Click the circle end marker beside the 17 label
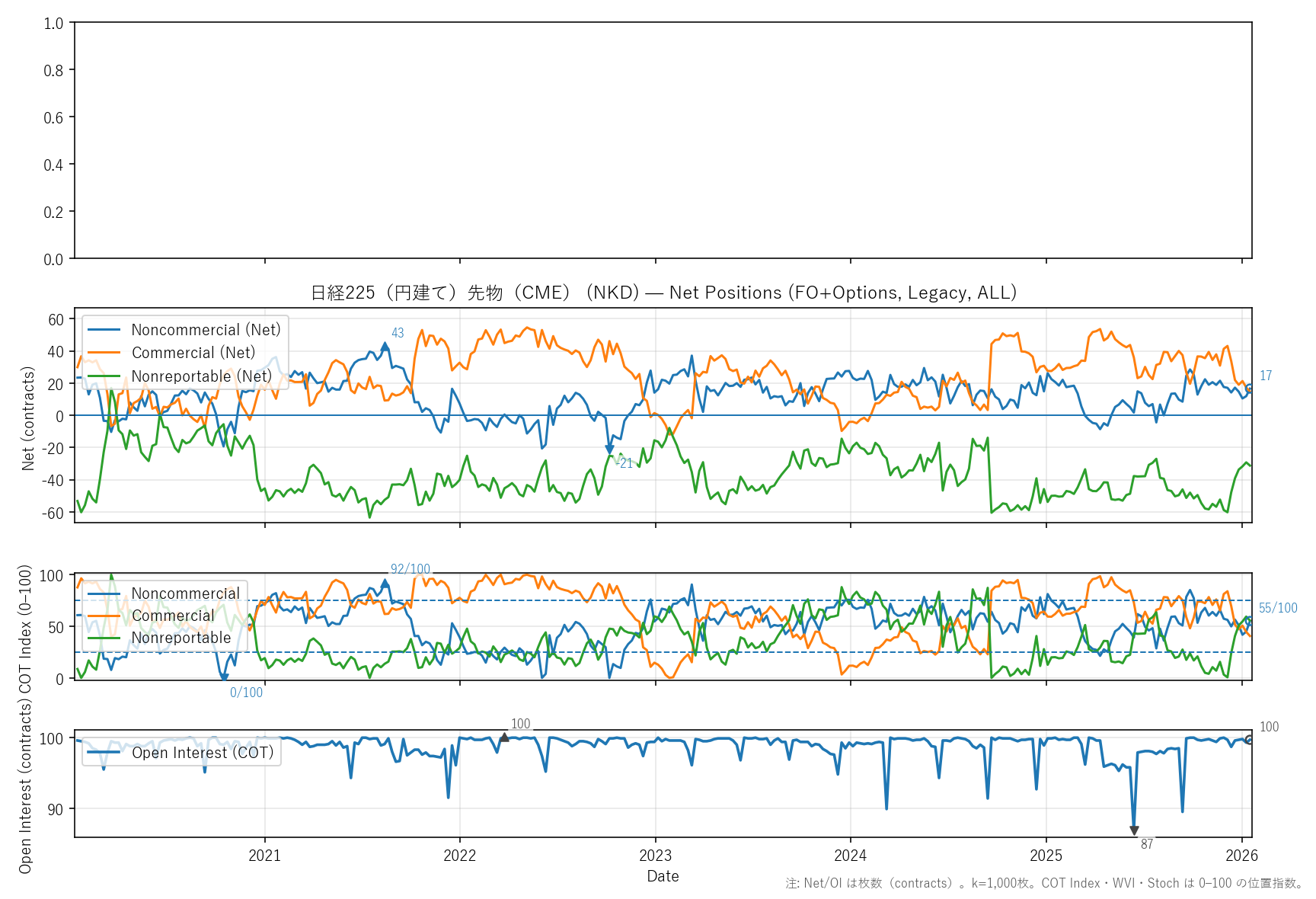1316x899 pixels. pyautogui.click(x=1249, y=389)
